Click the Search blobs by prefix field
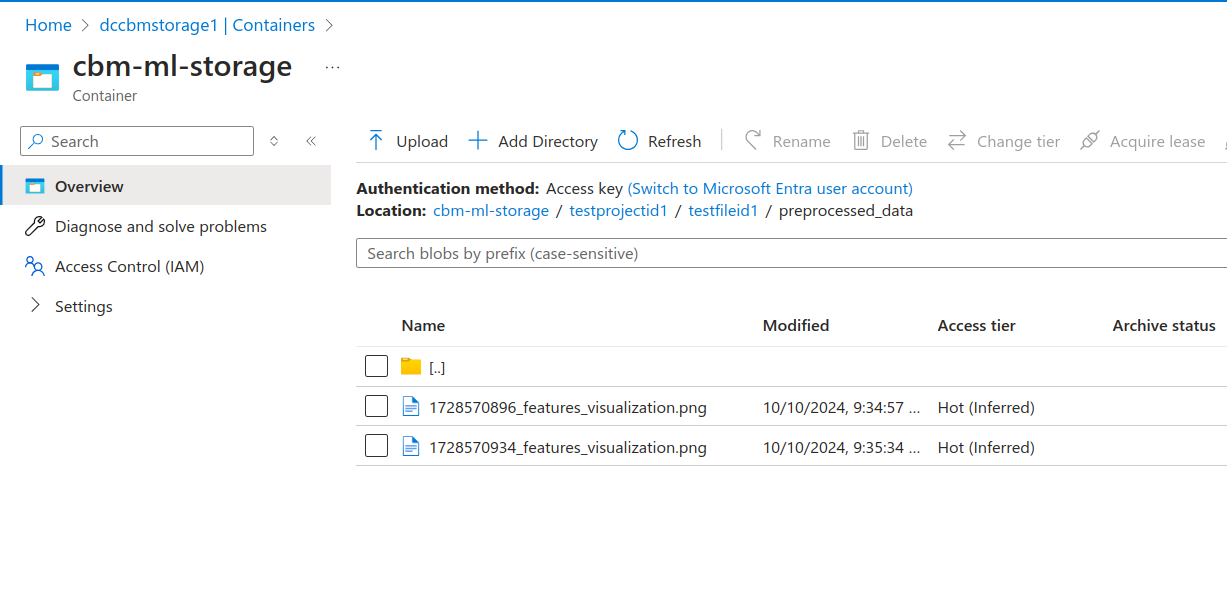Image resolution: width=1227 pixels, height=614 pixels. (790, 254)
